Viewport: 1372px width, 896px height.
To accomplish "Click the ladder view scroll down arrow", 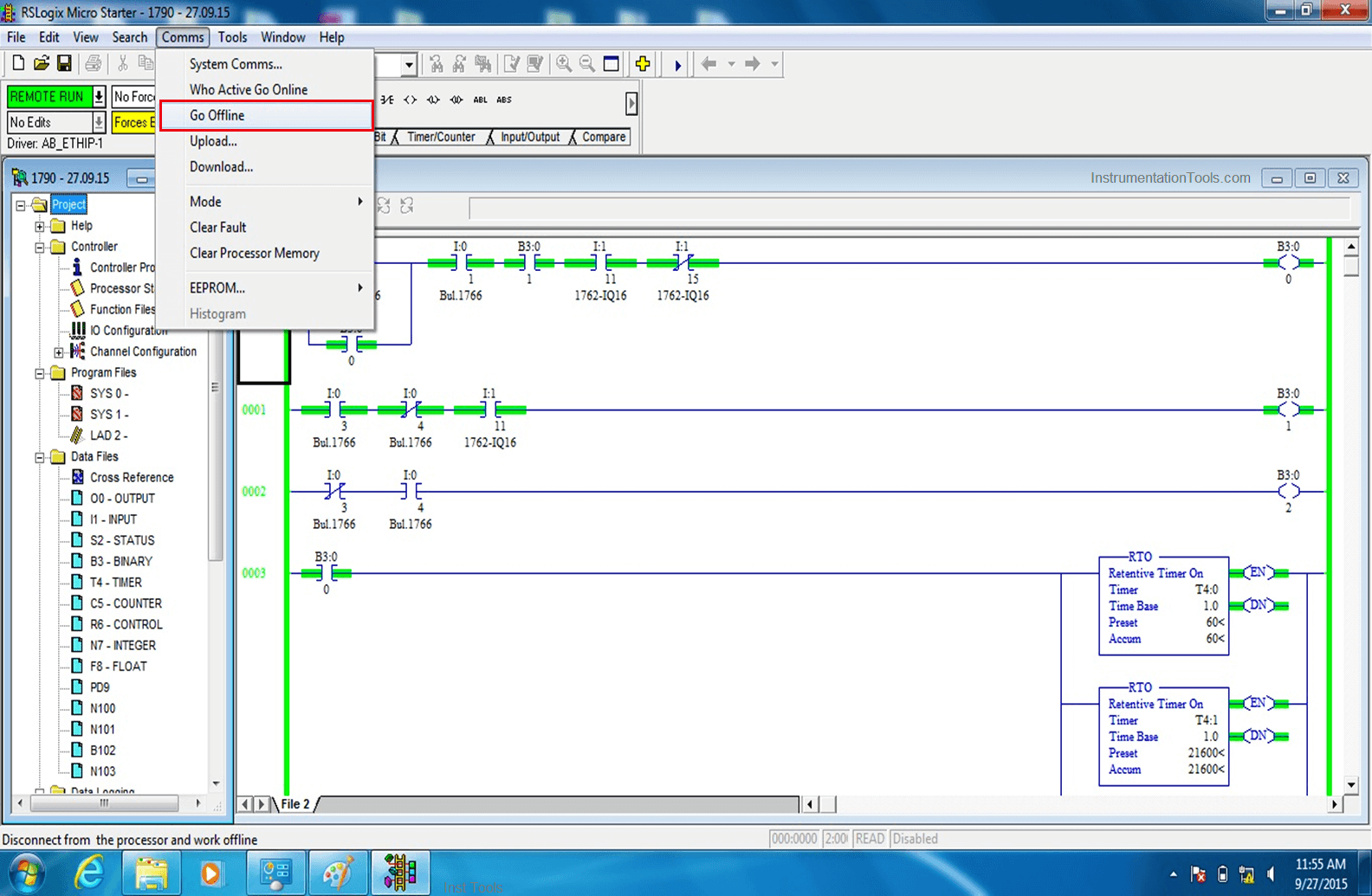I will pos(1351,785).
